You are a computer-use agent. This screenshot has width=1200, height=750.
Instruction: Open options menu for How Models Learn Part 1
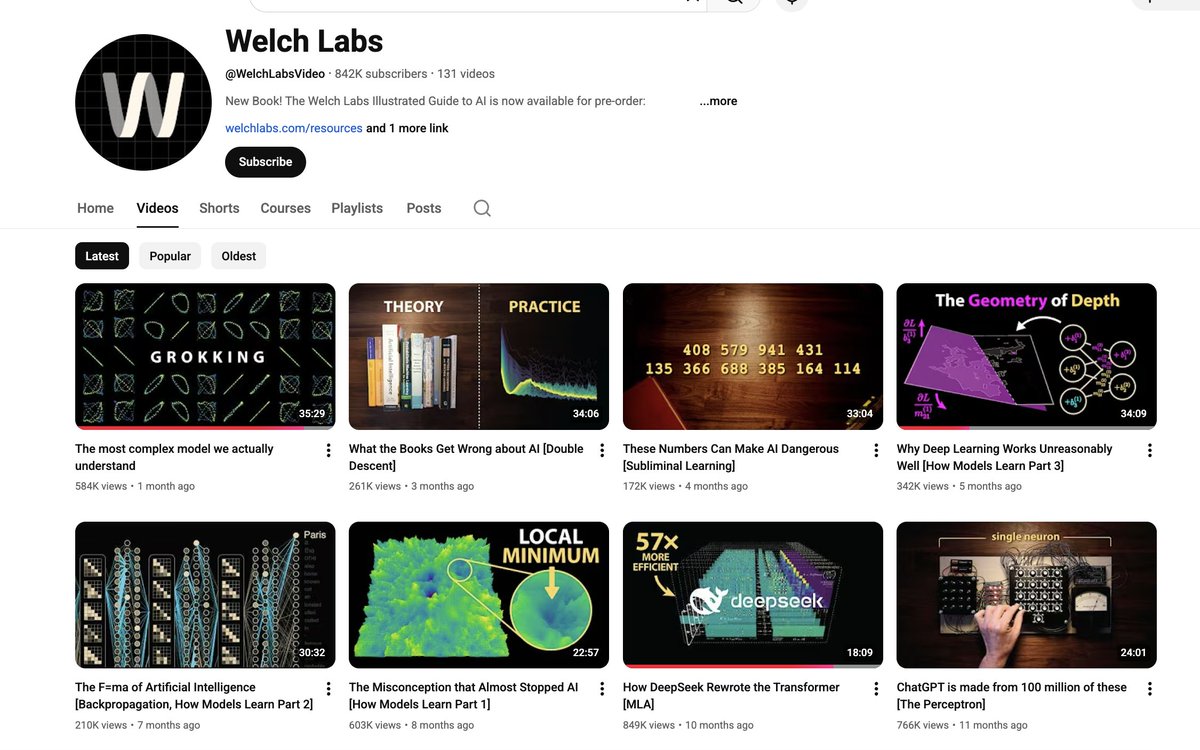(x=602, y=689)
